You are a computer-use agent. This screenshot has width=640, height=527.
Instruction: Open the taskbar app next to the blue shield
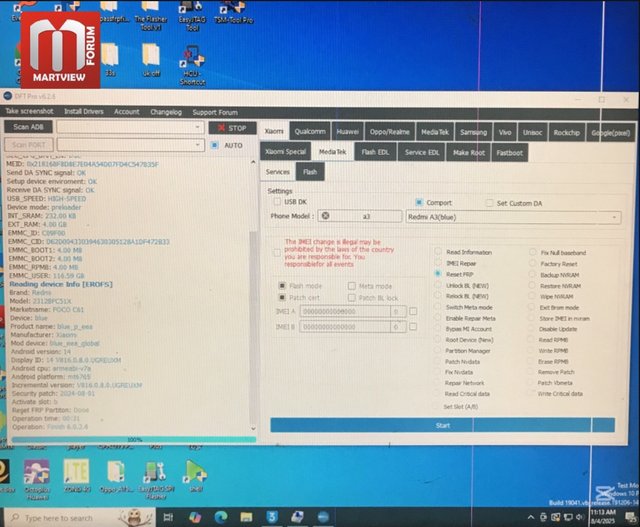point(297,517)
